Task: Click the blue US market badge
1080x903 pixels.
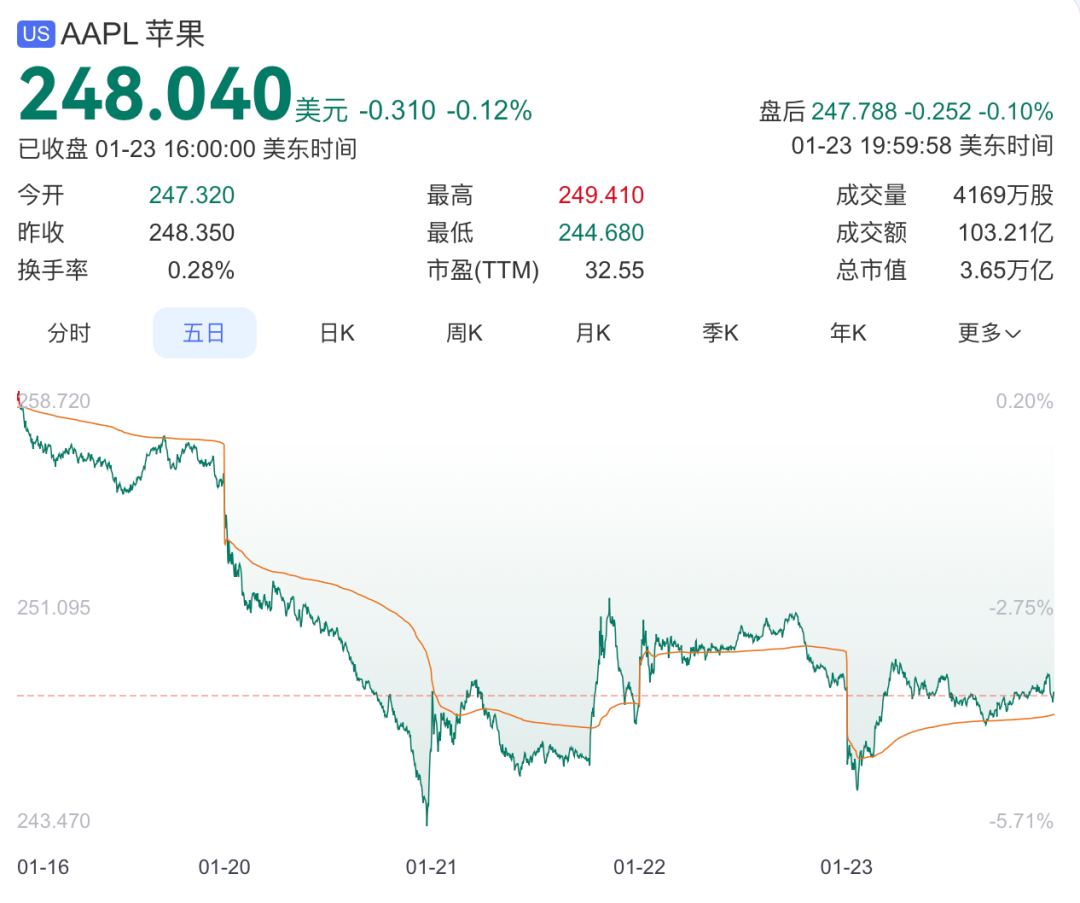Action: pyautogui.click(x=36, y=34)
